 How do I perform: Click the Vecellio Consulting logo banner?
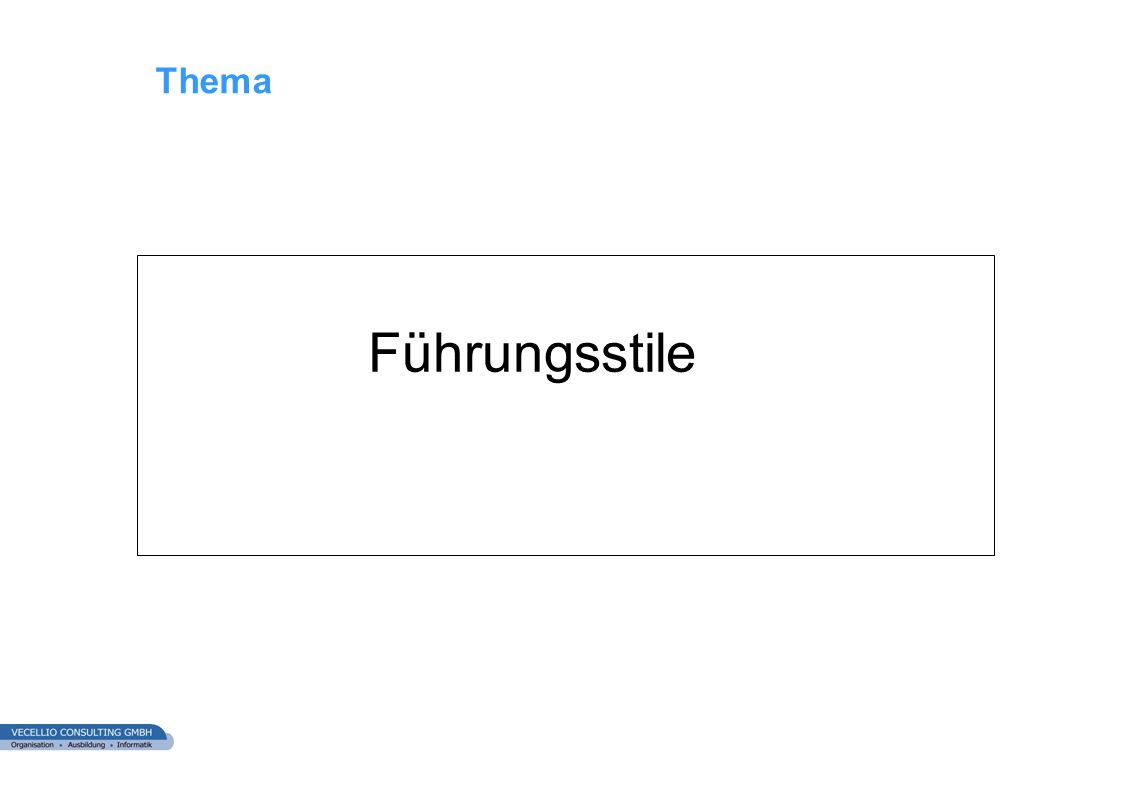point(87,738)
